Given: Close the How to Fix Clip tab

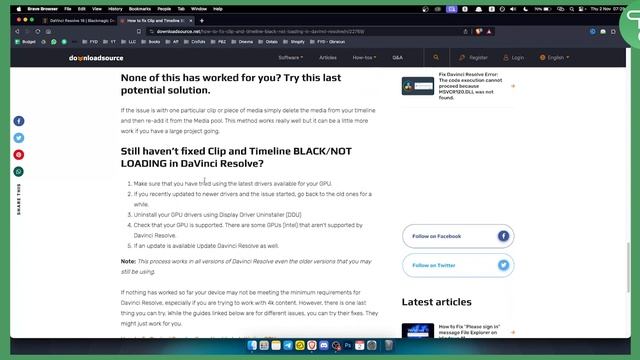Looking at the screenshot, I should 191,20.
